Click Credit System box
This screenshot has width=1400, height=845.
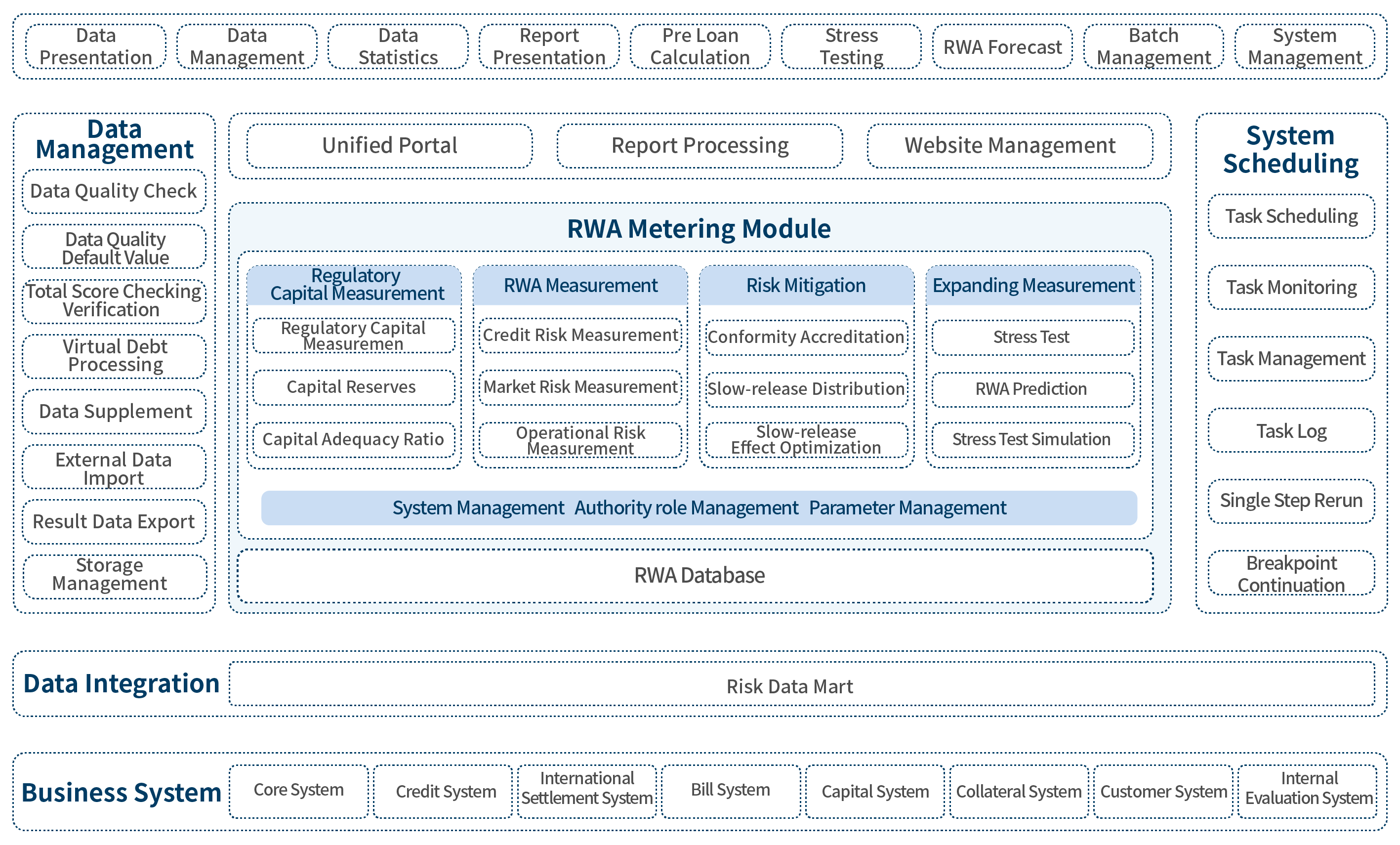(x=443, y=792)
